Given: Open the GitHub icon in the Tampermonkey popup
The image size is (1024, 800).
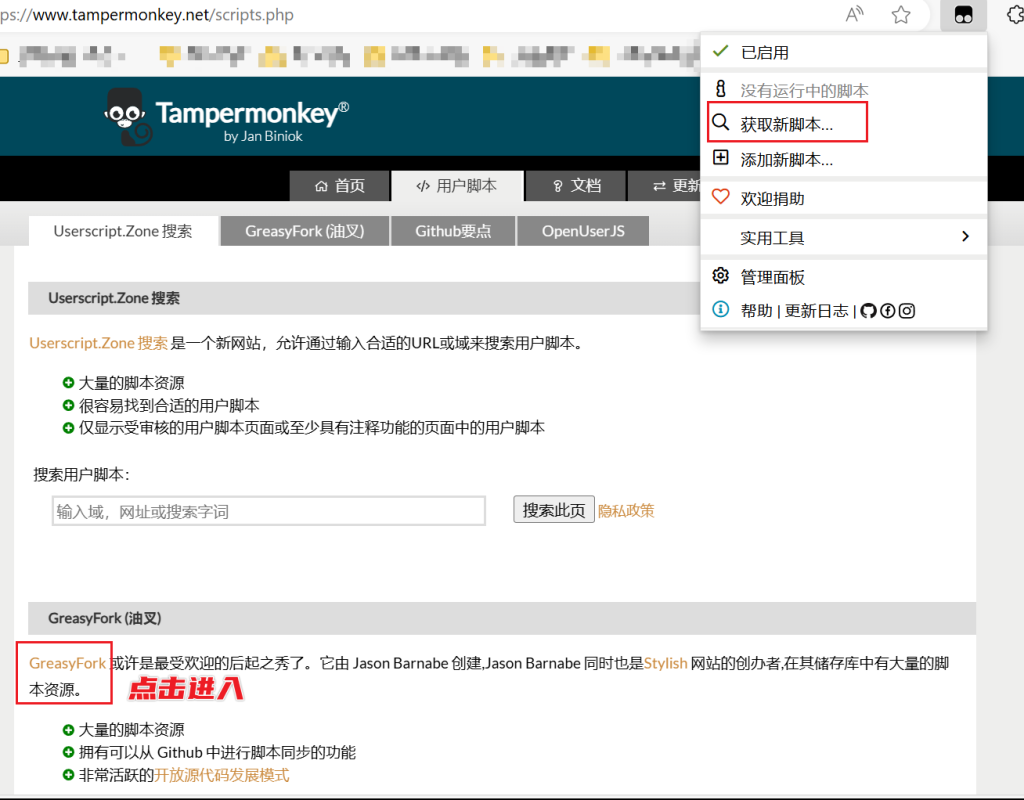Looking at the screenshot, I should (868, 311).
